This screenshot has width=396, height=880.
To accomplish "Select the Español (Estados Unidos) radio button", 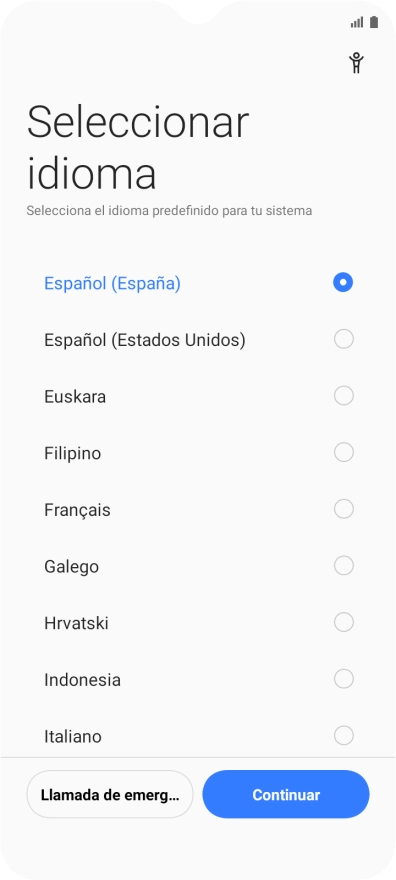I will pyautogui.click(x=343, y=339).
